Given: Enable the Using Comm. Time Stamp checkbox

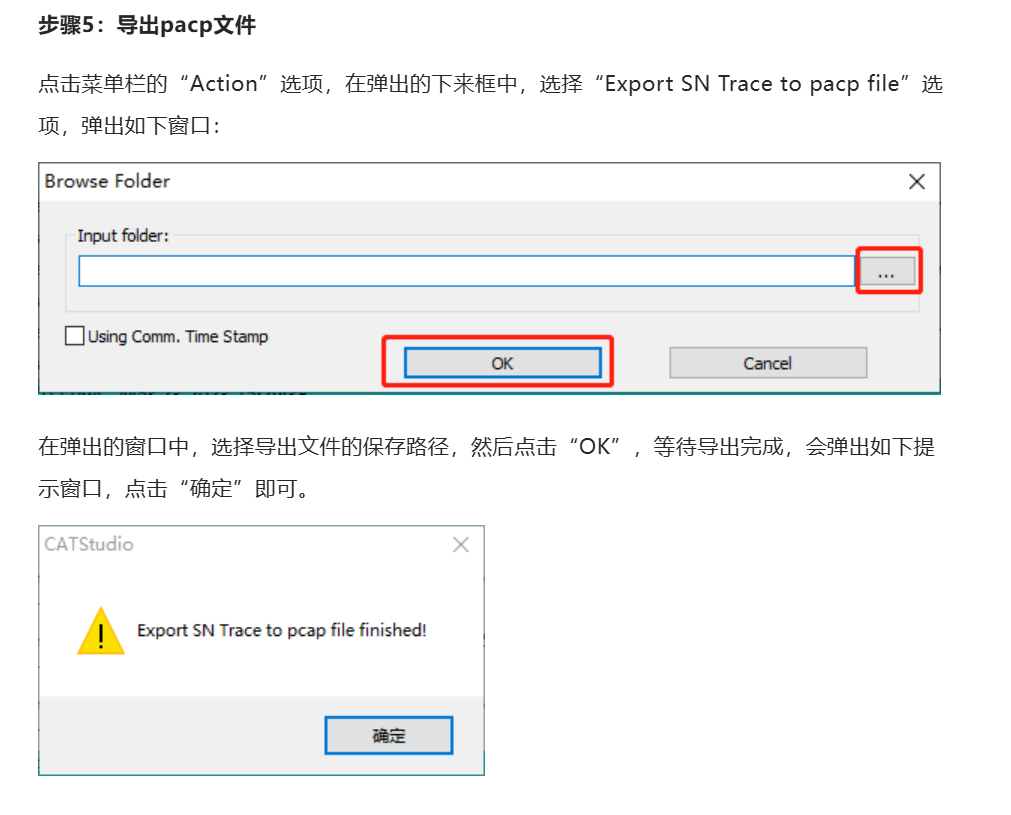Looking at the screenshot, I should (x=75, y=336).
